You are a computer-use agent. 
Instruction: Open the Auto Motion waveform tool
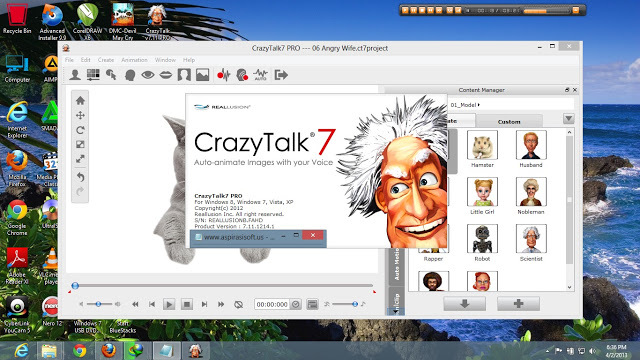click(260, 75)
